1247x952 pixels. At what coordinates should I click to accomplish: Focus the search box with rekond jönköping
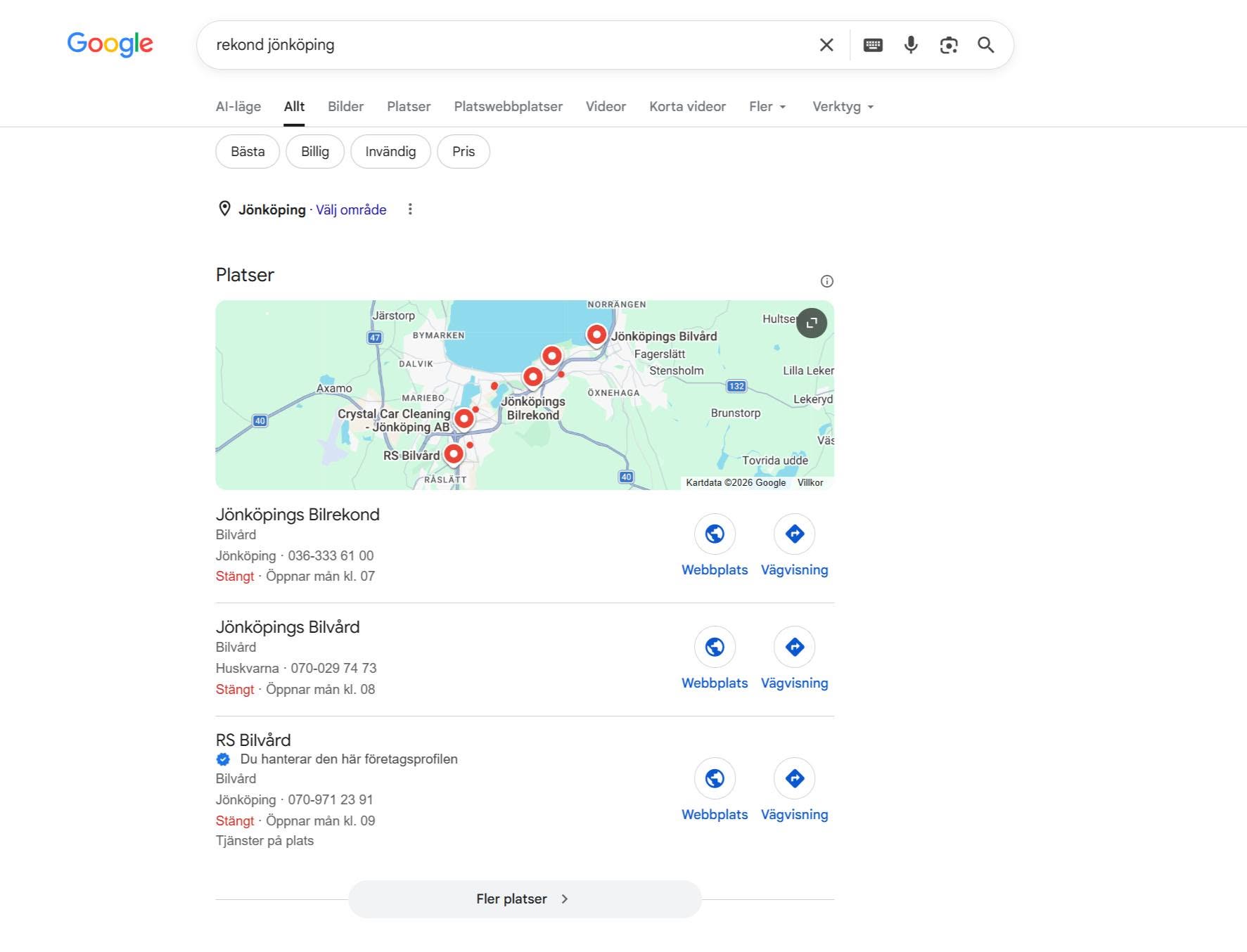[506, 45]
